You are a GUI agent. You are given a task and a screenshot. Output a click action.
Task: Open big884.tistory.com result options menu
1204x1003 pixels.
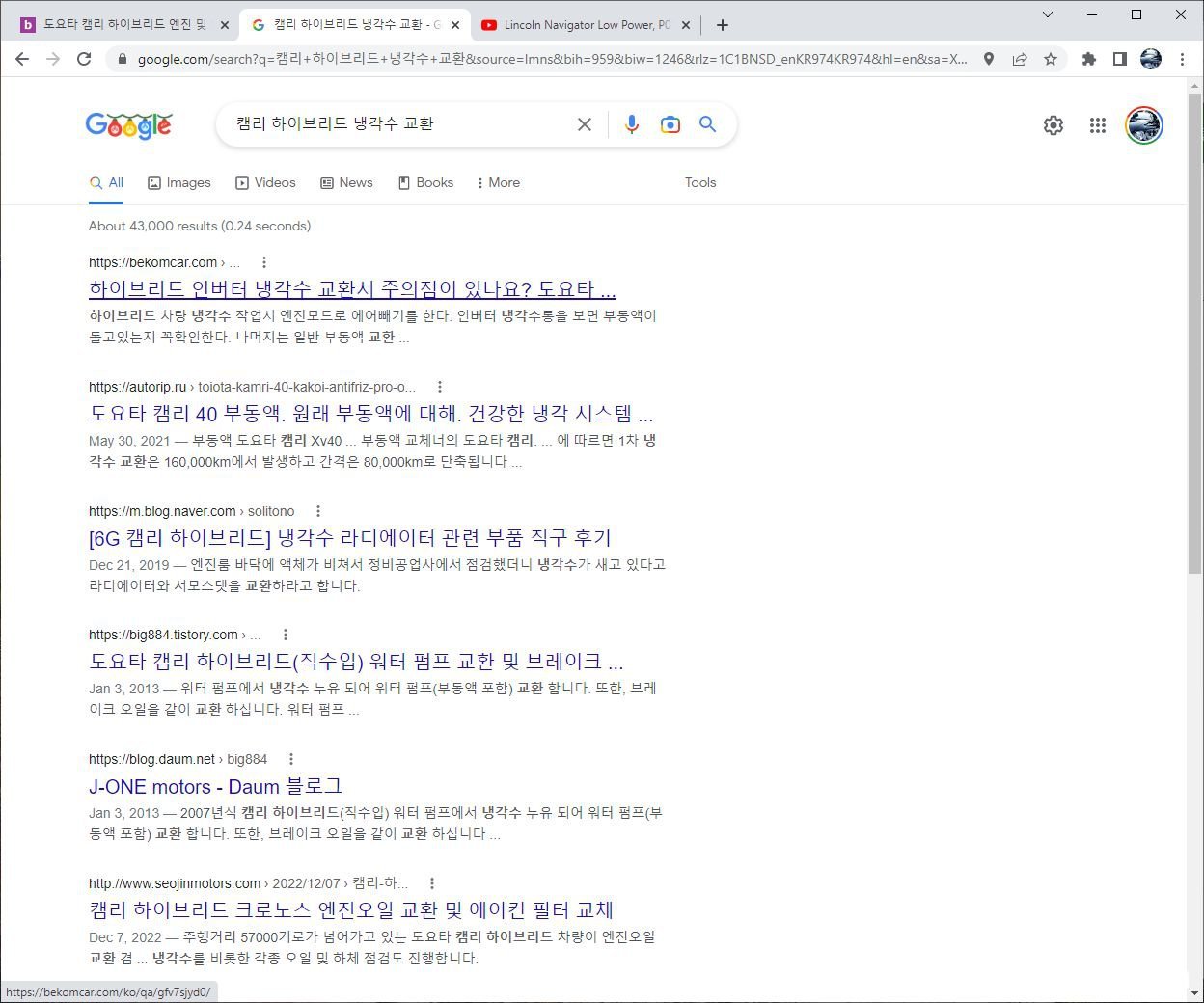pos(286,635)
